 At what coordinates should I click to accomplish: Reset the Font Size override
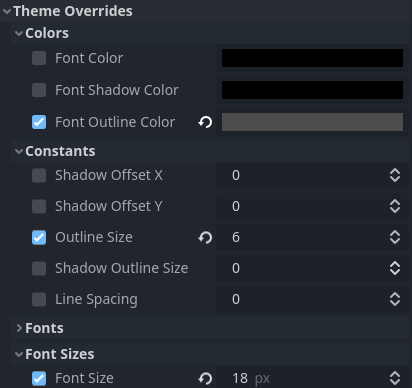[205, 378]
